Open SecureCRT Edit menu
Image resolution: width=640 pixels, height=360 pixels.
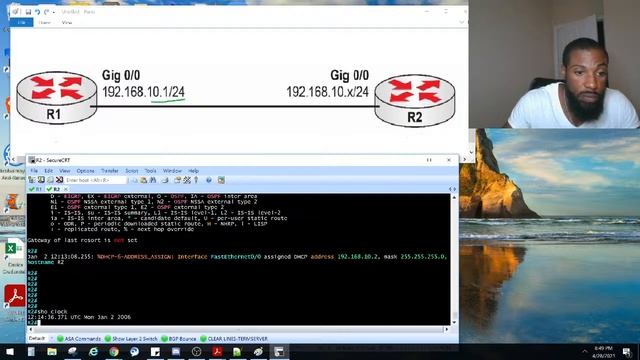tap(49, 171)
